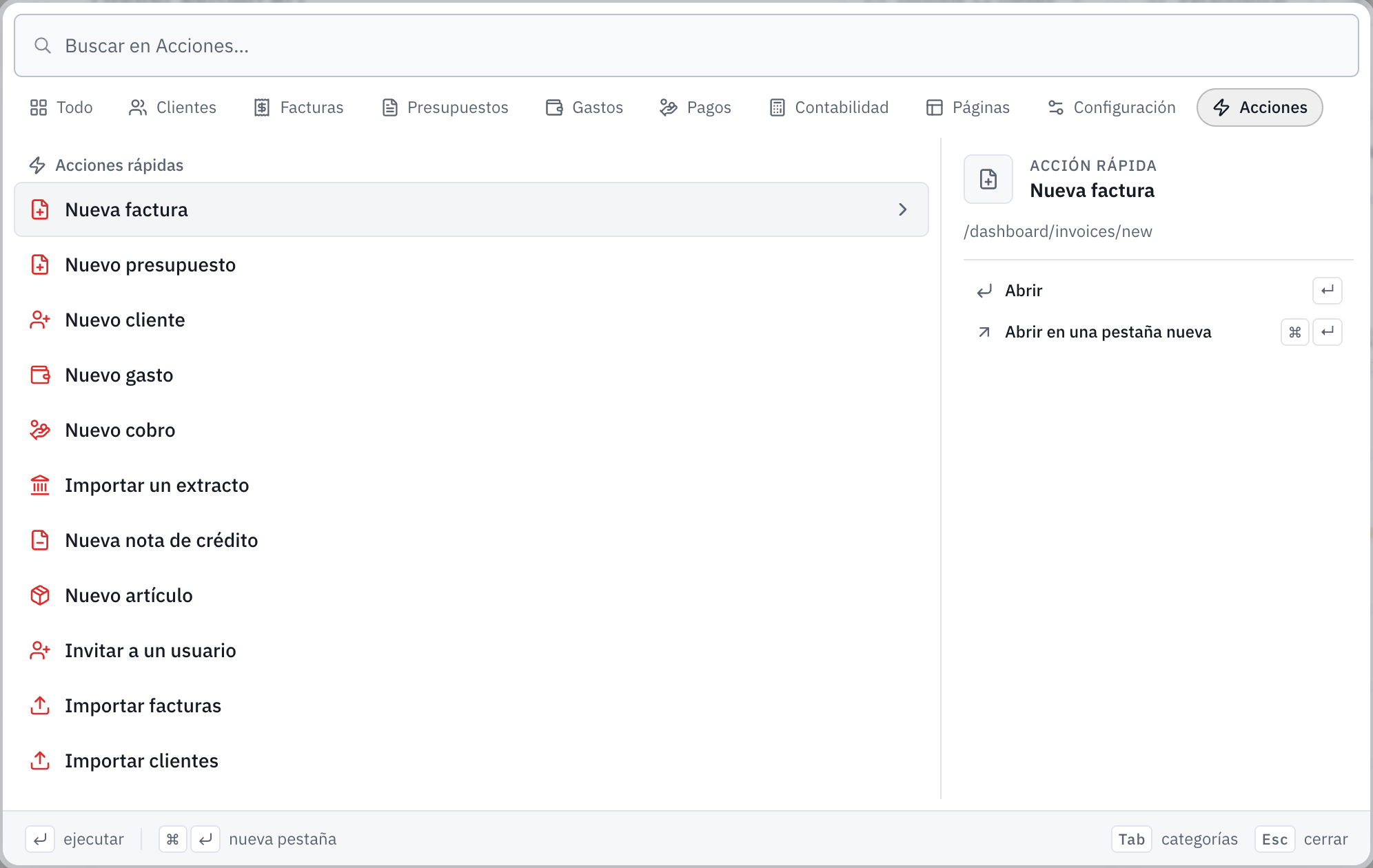Click the add-user icon beside Nuevo cliente
Image resolution: width=1373 pixels, height=868 pixels.
pyautogui.click(x=40, y=320)
